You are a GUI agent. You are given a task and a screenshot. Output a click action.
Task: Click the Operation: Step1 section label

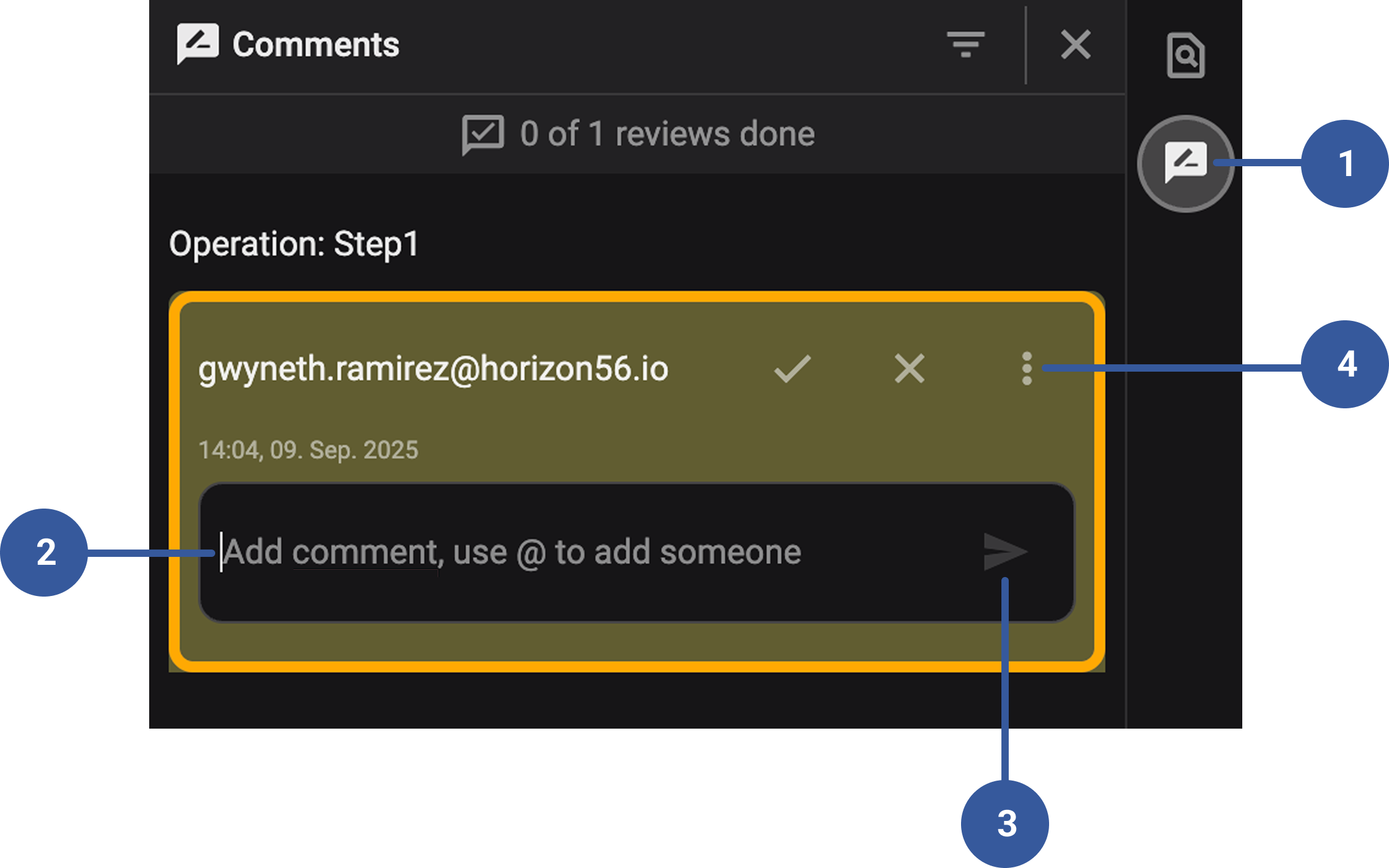coord(295,243)
